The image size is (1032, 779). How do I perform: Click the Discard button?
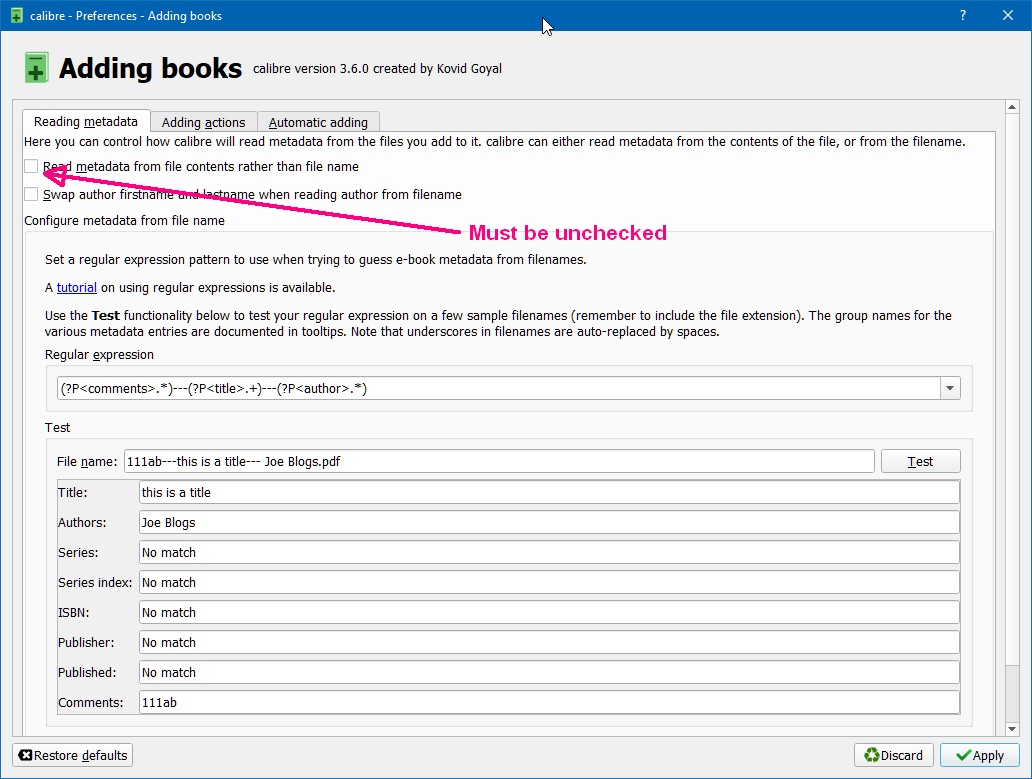coord(893,755)
